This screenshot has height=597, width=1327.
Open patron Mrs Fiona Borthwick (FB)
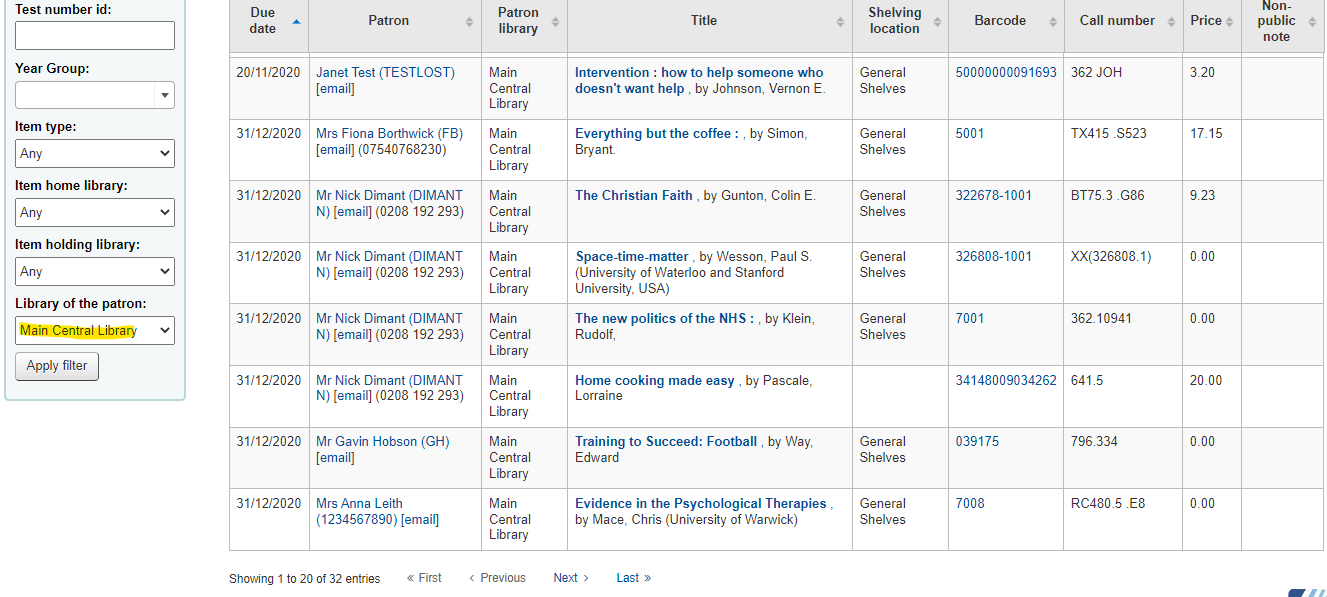coord(390,134)
